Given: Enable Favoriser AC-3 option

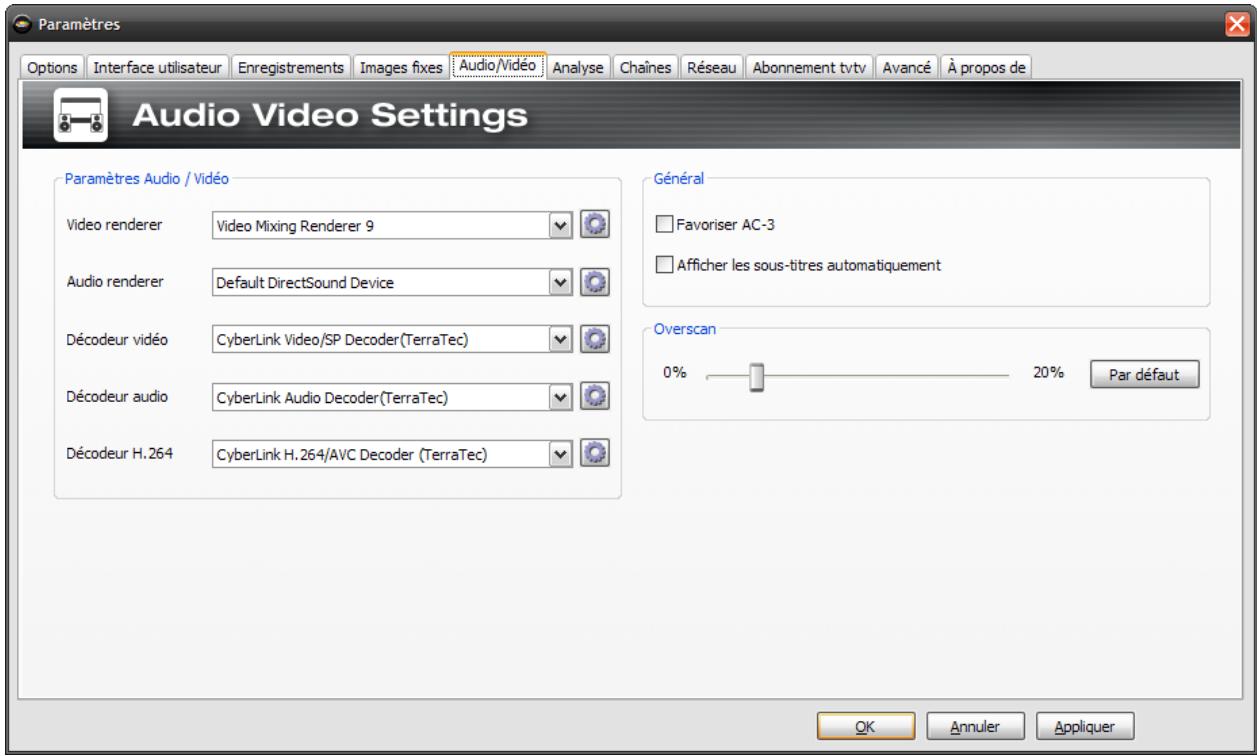Looking at the screenshot, I should click(x=664, y=224).
